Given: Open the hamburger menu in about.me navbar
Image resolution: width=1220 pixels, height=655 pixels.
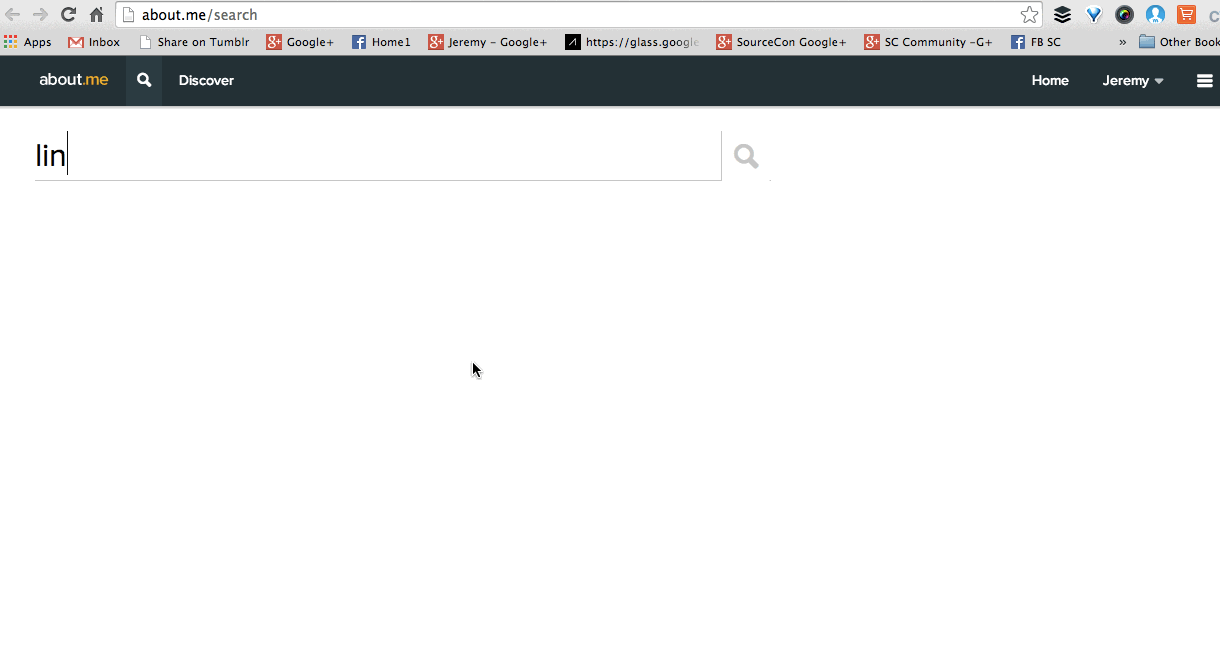Looking at the screenshot, I should 1205,81.
